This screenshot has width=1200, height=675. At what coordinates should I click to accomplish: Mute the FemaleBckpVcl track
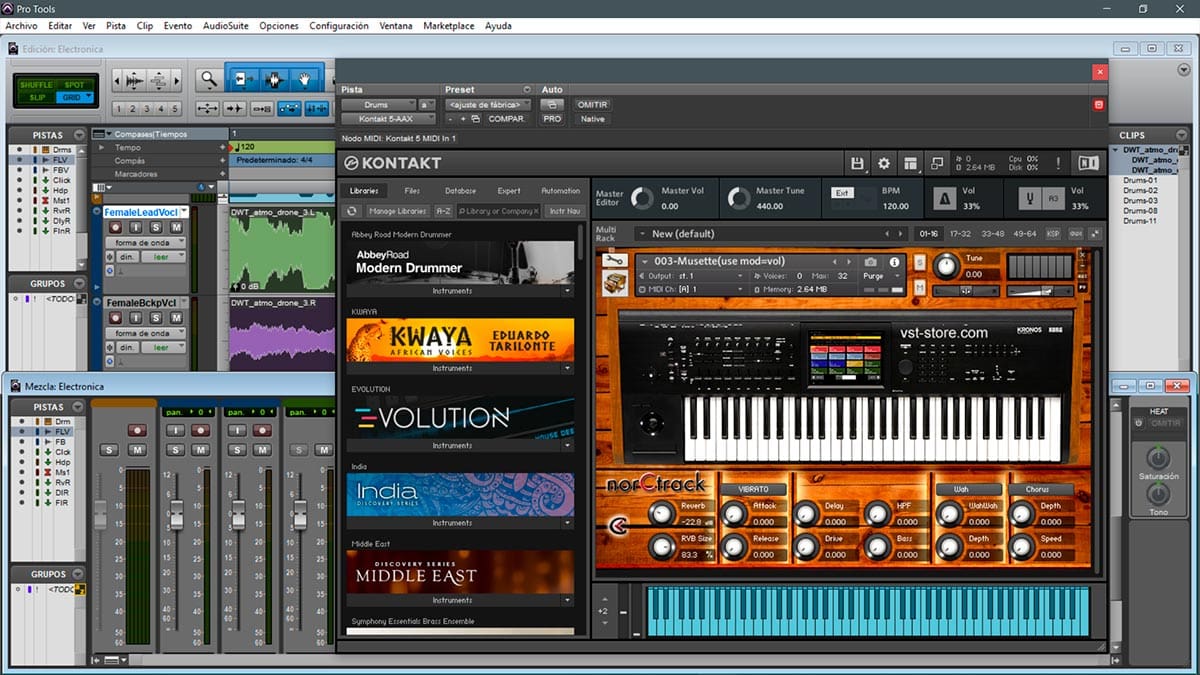[176, 318]
